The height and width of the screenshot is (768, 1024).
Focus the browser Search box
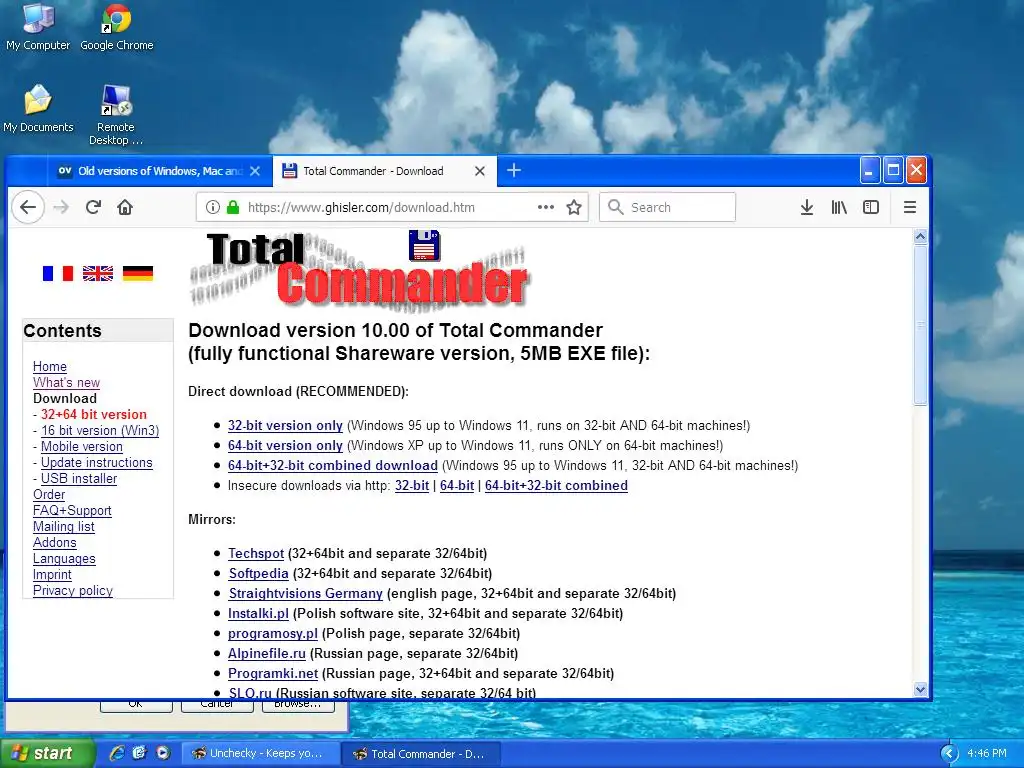[667, 207]
